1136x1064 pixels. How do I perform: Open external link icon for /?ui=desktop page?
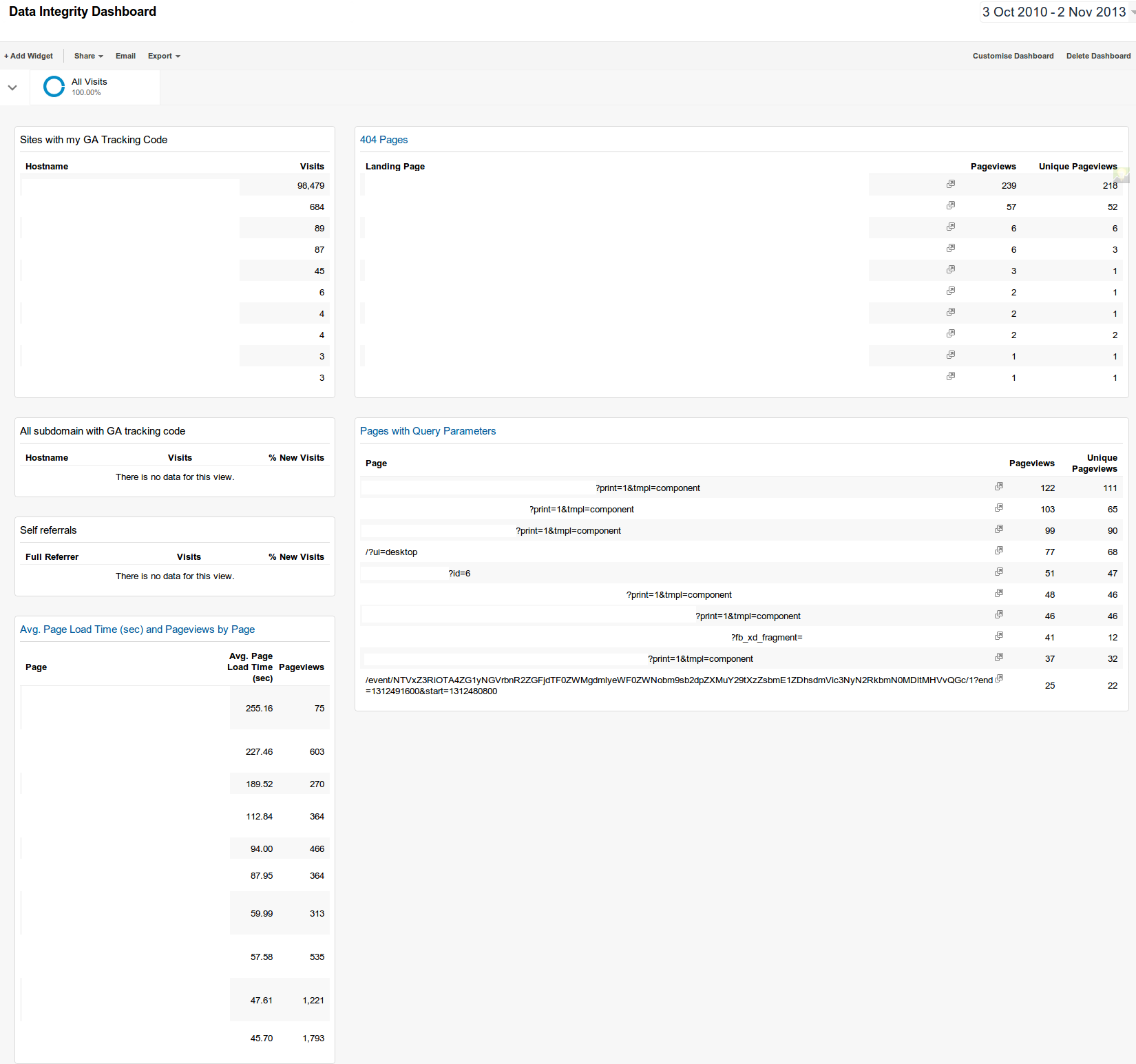(x=998, y=550)
